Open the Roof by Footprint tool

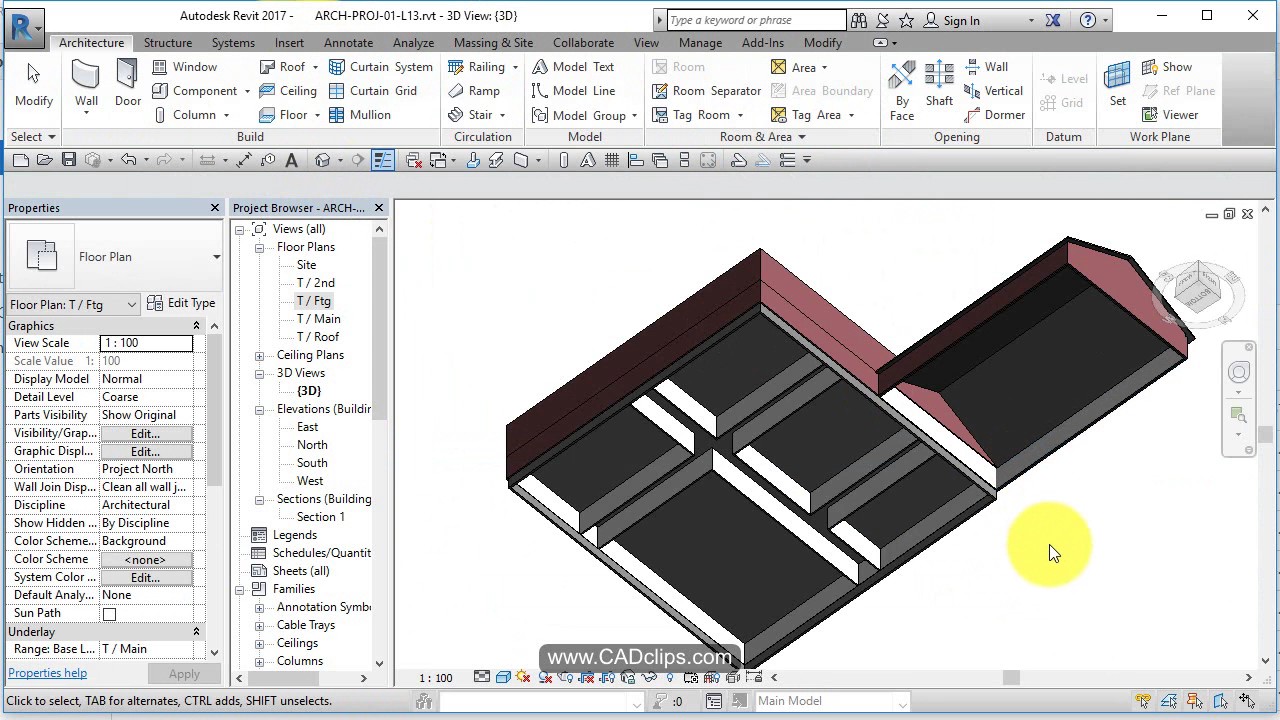pyautogui.click(x=283, y=66)
